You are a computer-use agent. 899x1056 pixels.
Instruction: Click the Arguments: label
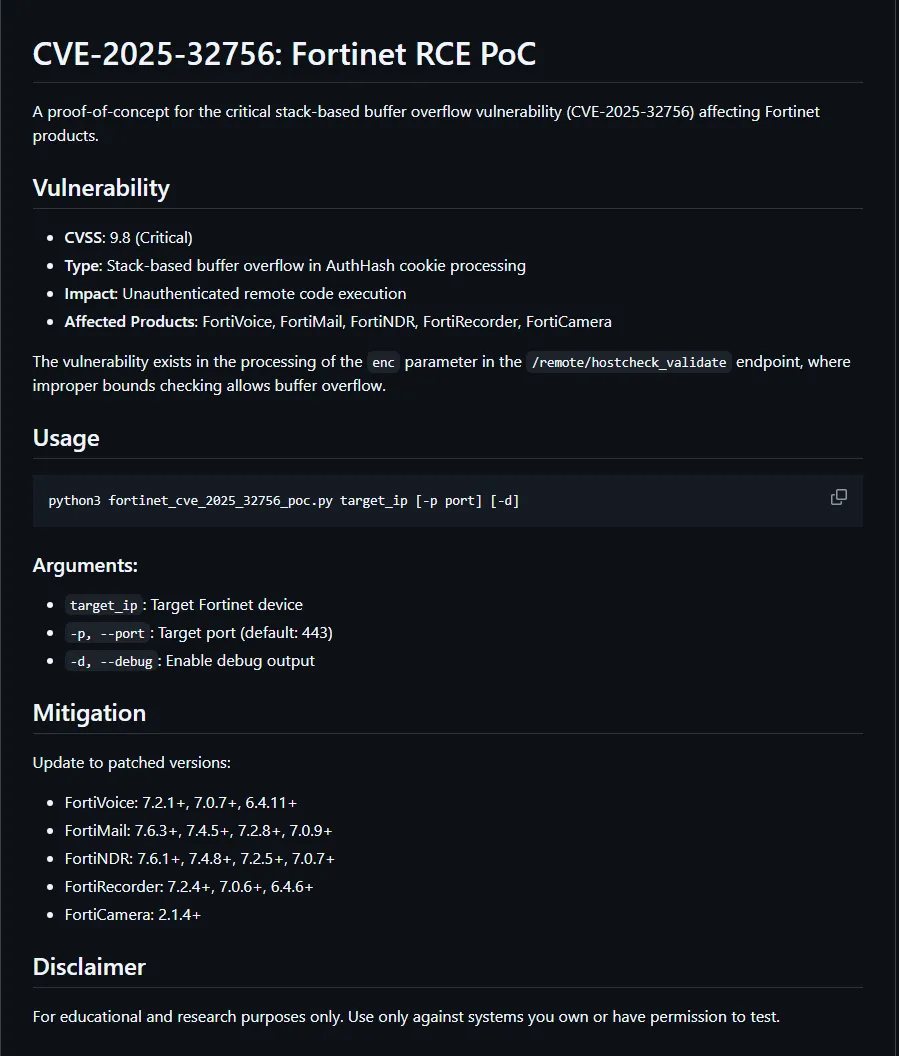tap(85, 566)
